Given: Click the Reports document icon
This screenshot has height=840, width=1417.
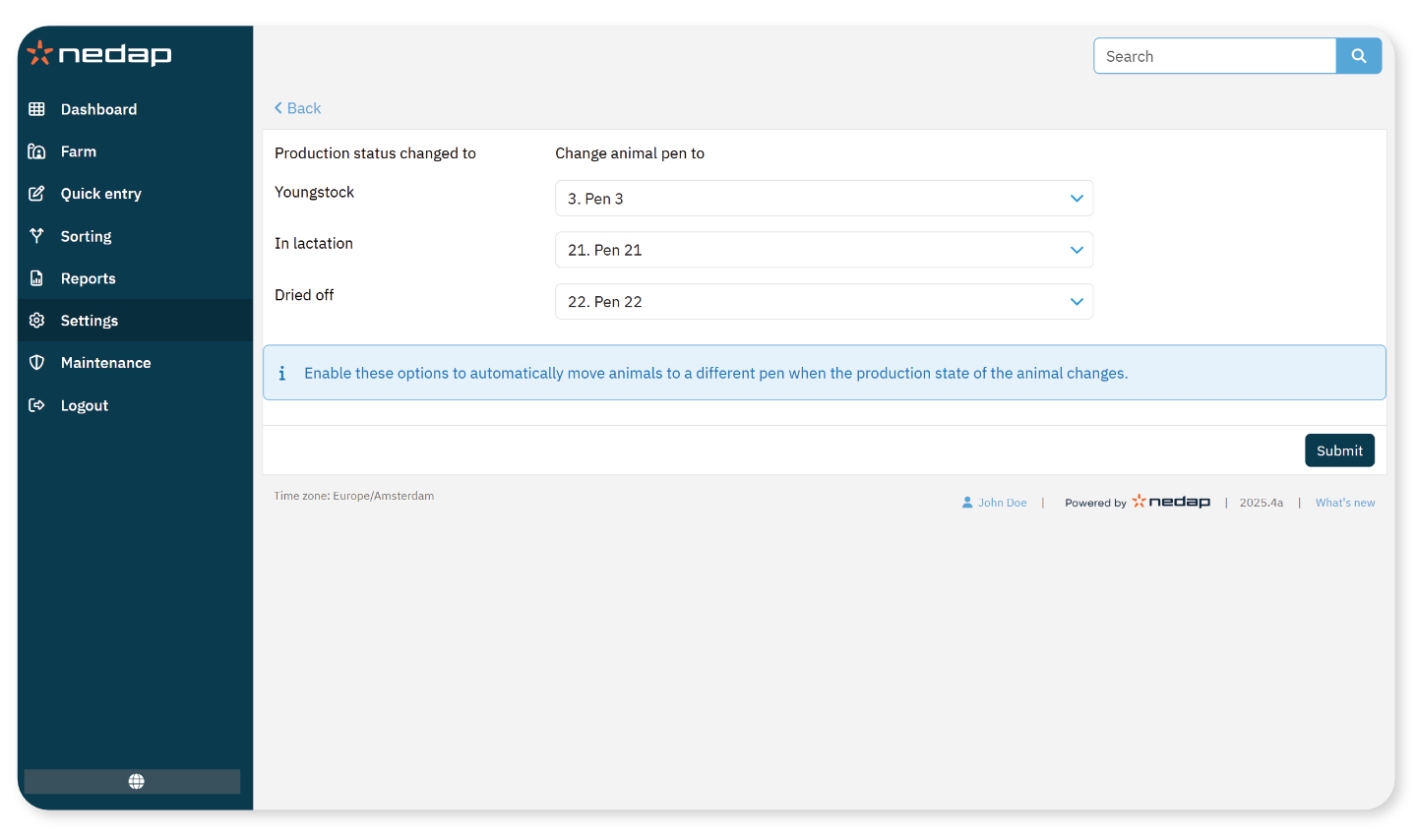Looking at the screenshot, I should tap(36, 278).
